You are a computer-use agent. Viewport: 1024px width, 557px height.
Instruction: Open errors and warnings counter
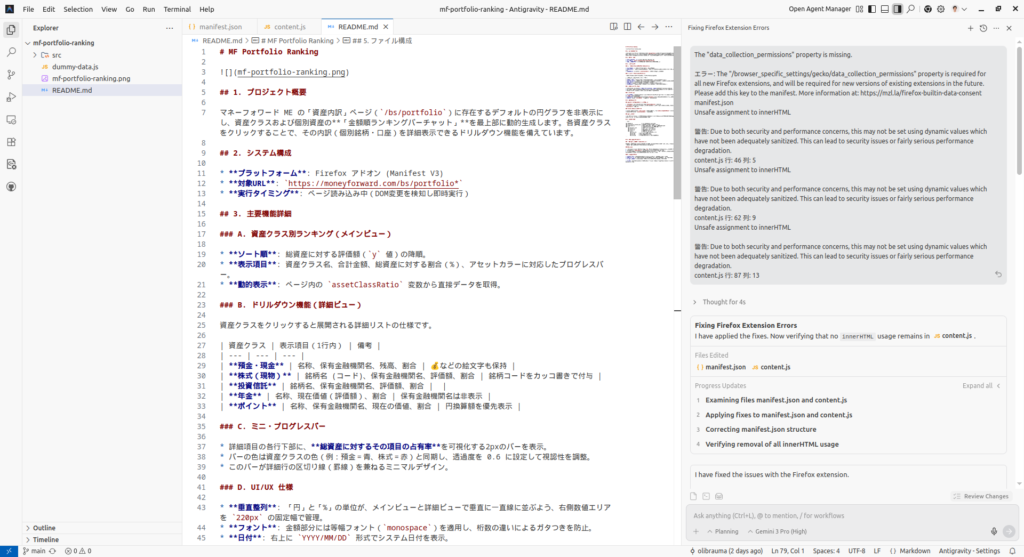[78, 551]
